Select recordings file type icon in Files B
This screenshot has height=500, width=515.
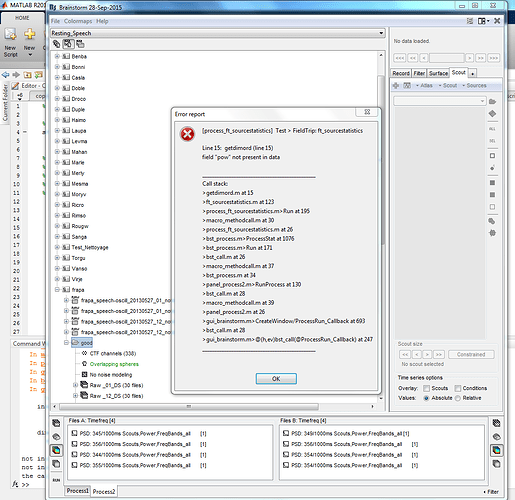pos(496,423)
